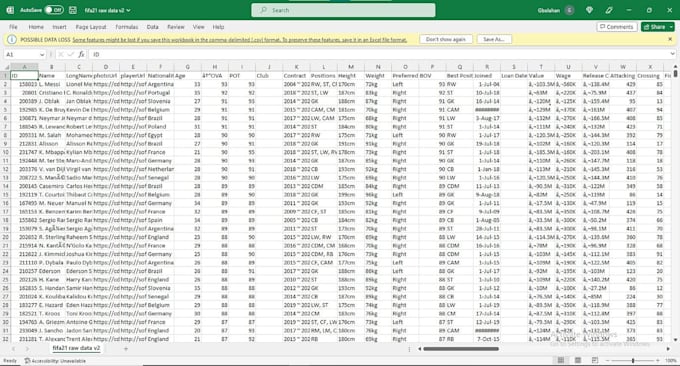Select the fifa21 raw data v2 sheet tab

tap(76, 348)
